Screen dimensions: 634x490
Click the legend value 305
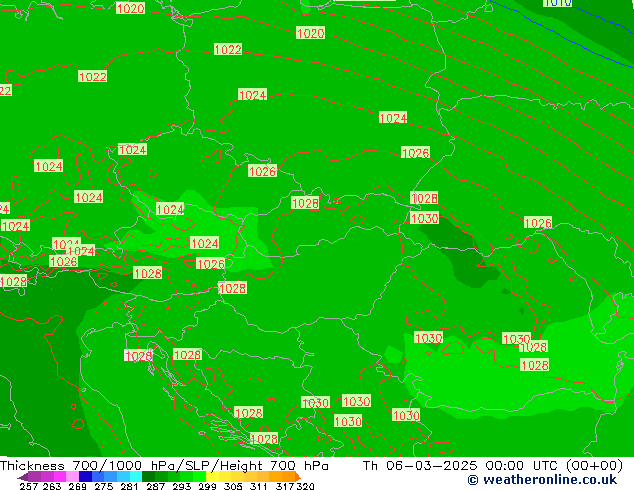[232, 486]
